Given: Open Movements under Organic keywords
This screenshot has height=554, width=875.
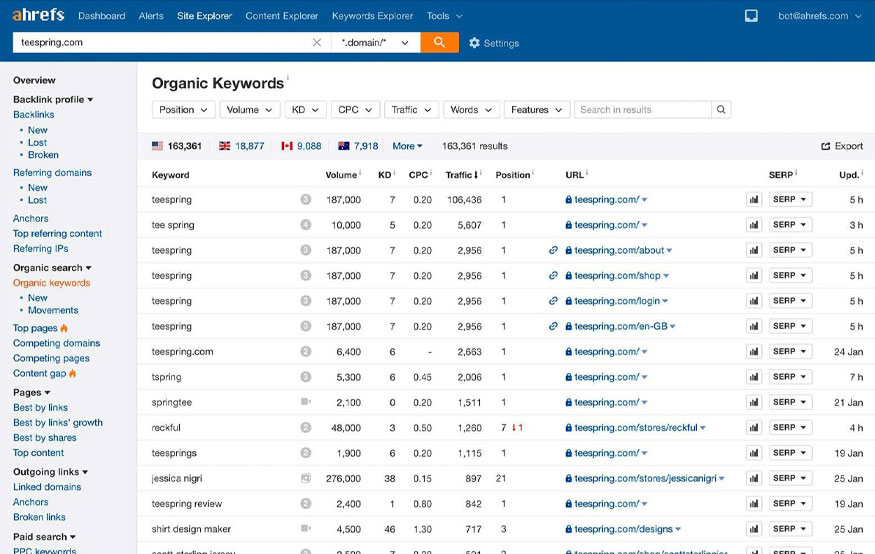Looking at the screenshot, I should click(x=53, y=310).
